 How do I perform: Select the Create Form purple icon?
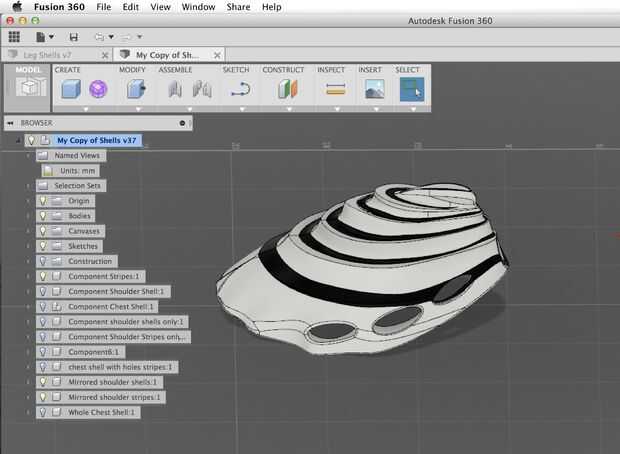[x=98, y=89]
